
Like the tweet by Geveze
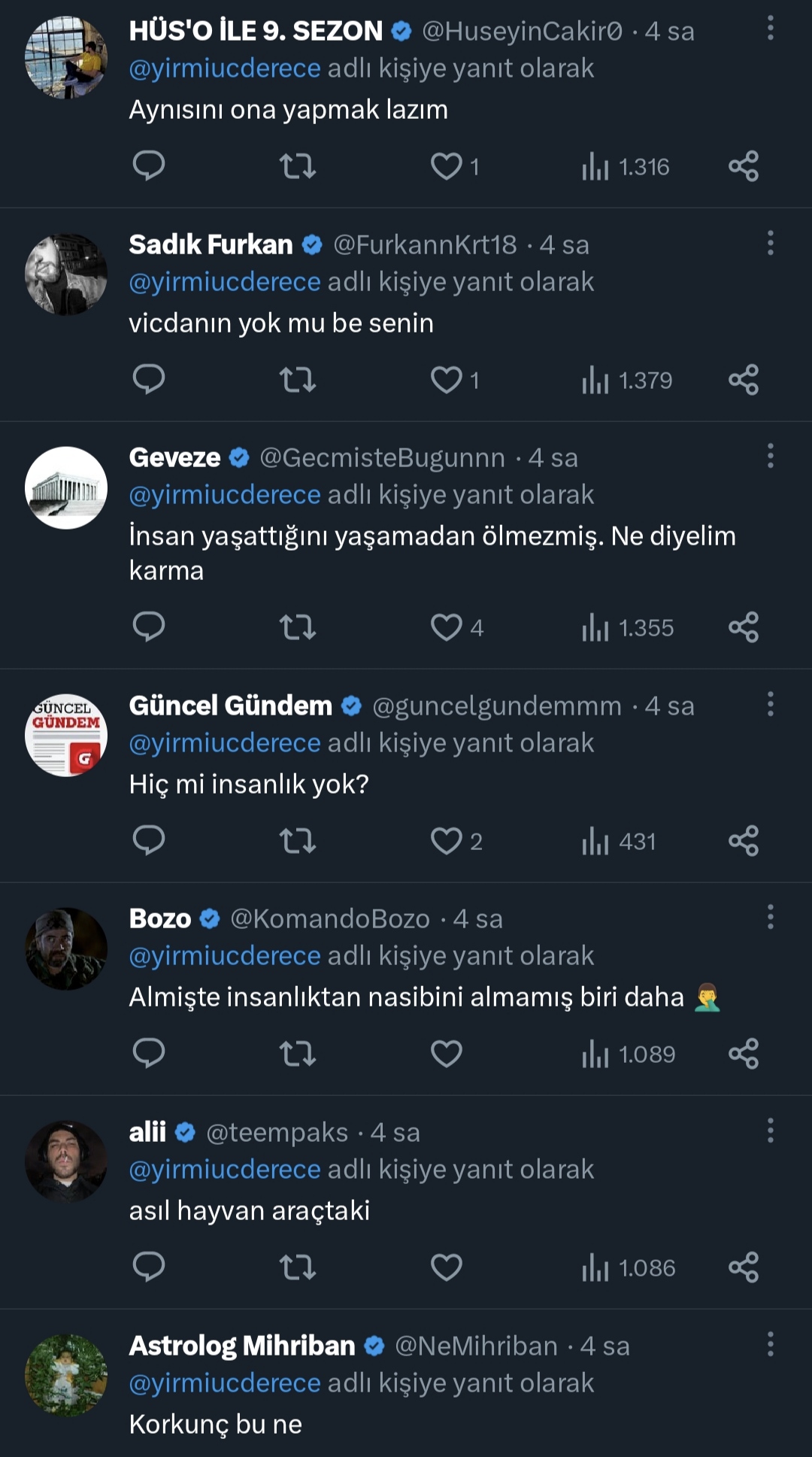pos(446,627)
